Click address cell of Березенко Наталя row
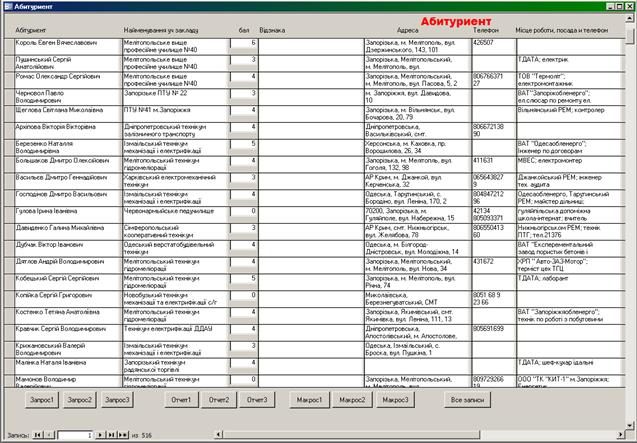This screenshot has width=637, height=443. coord(418,147)
